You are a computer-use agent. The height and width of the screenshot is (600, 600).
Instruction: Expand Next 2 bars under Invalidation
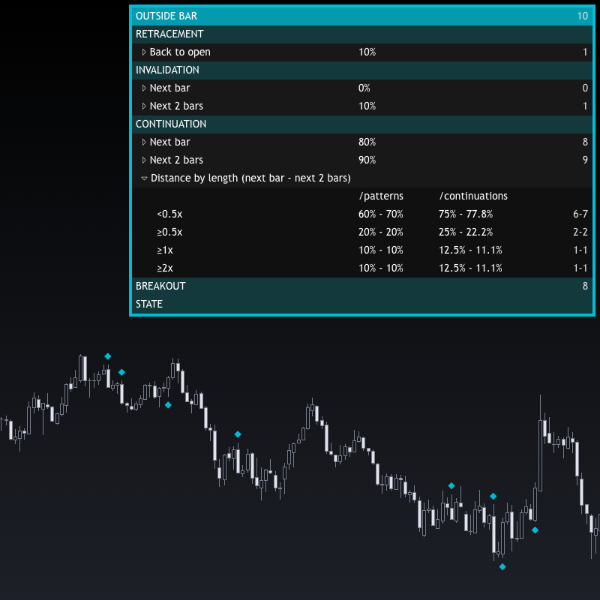144,106
